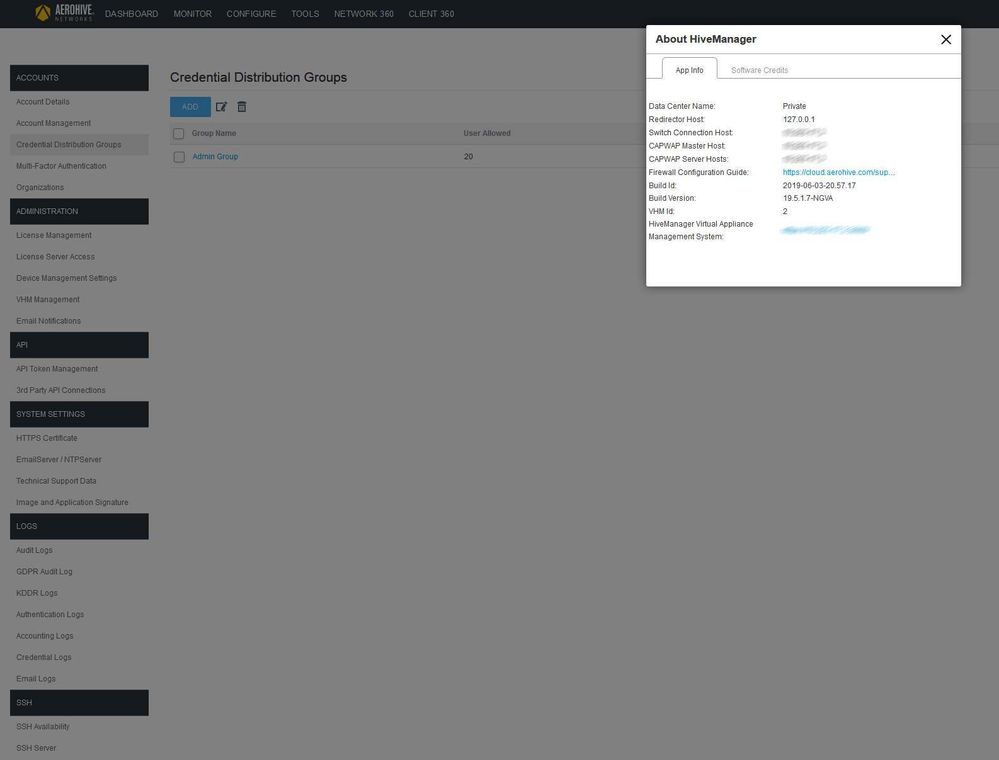999x760 pixels.
Task: Open License Server Access page
Action: pyautogui.click(x=55, y=257)
